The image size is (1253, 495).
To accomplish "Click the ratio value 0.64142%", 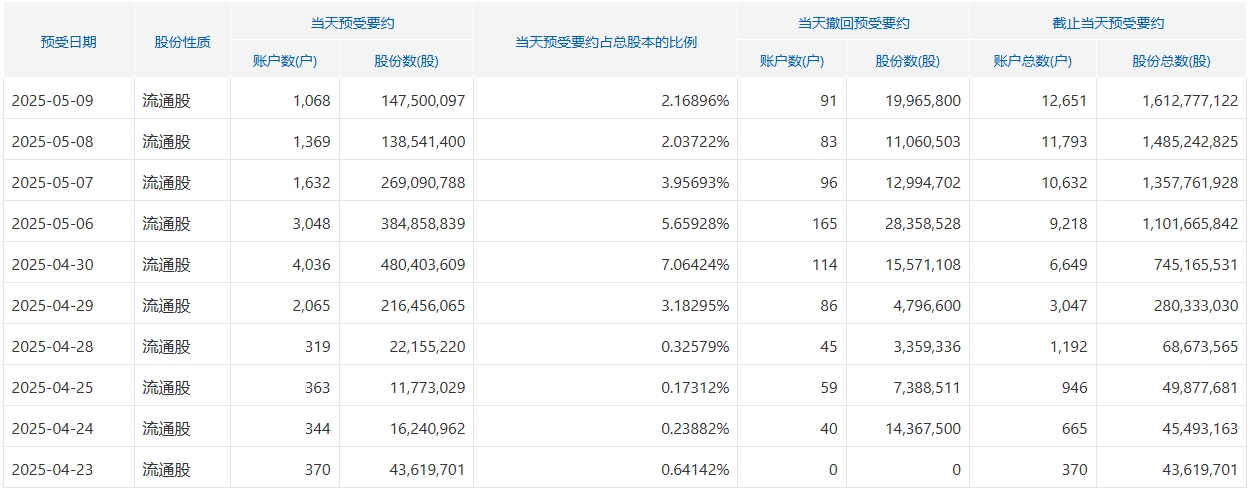I will point(696,470).
